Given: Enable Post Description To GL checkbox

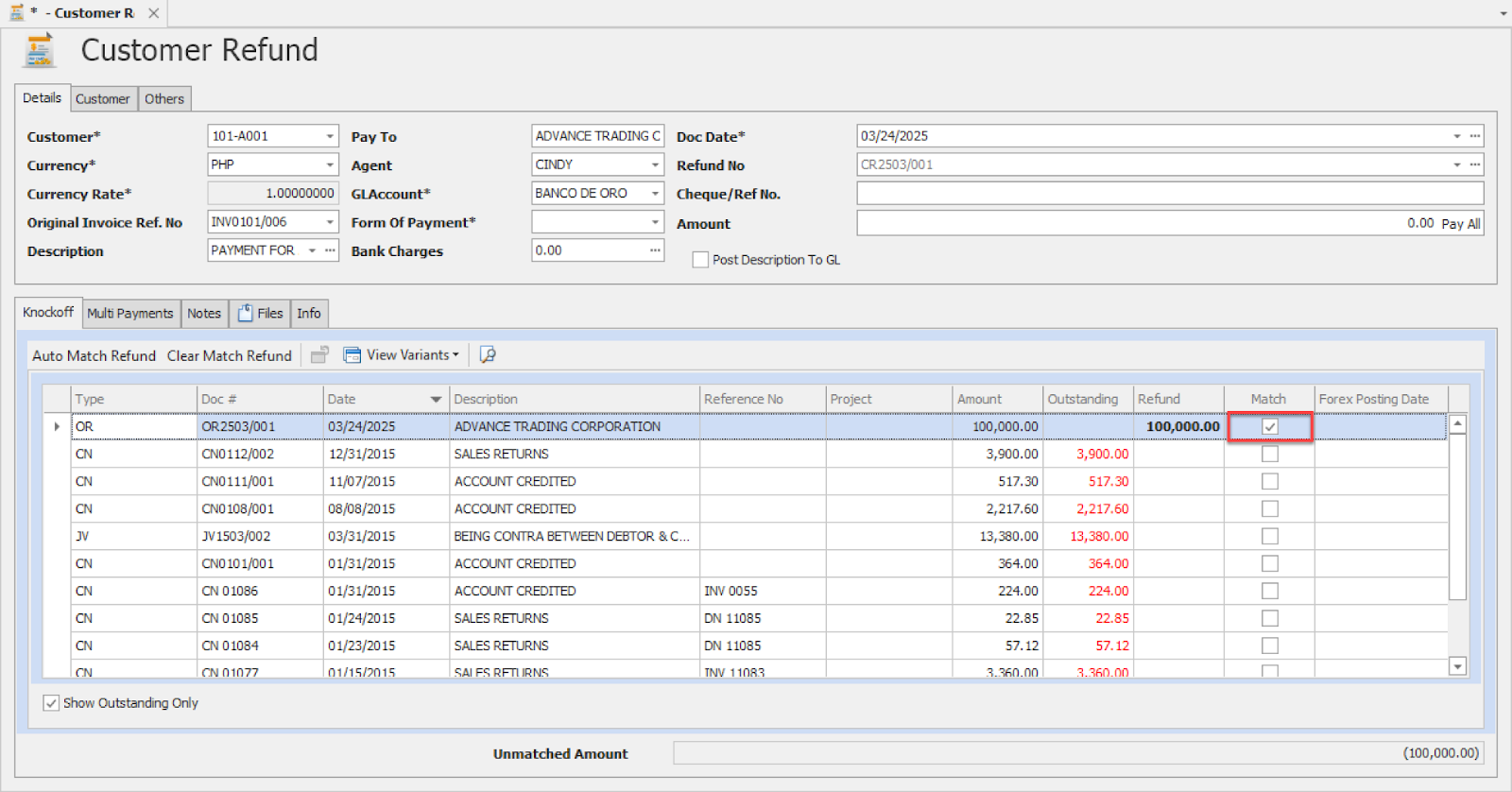Looking at the screenshot, I should point(700,260).
